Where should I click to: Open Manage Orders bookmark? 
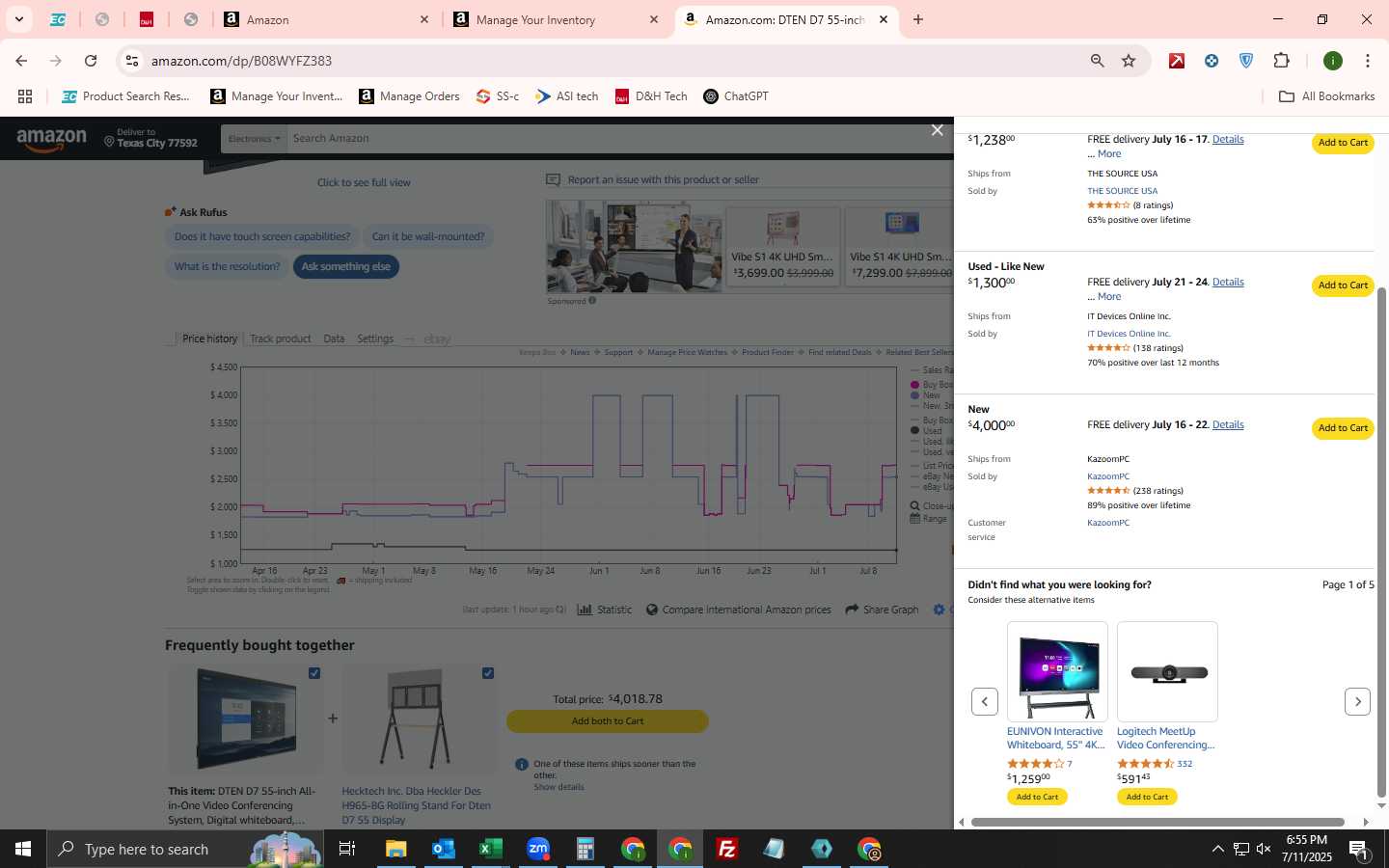coord(409,96)
